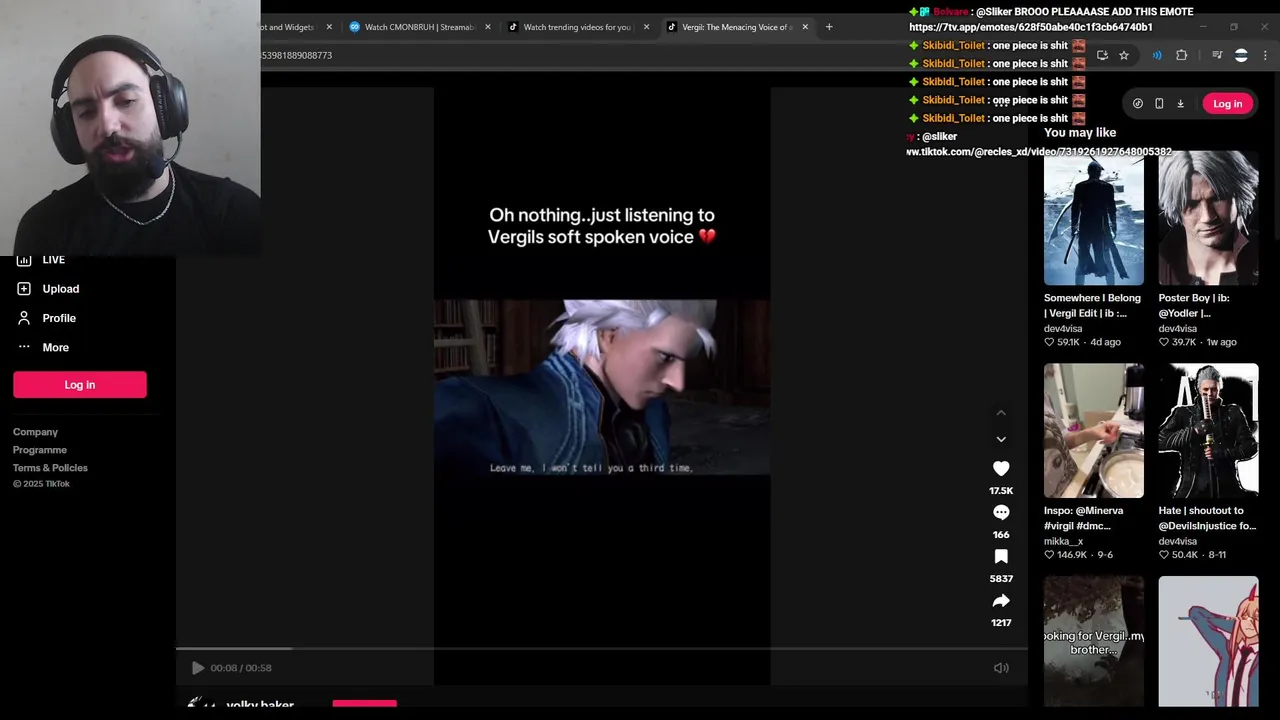Toggle the video volume speaker icon
The image size is (1280, 720).
(1001, 668)
